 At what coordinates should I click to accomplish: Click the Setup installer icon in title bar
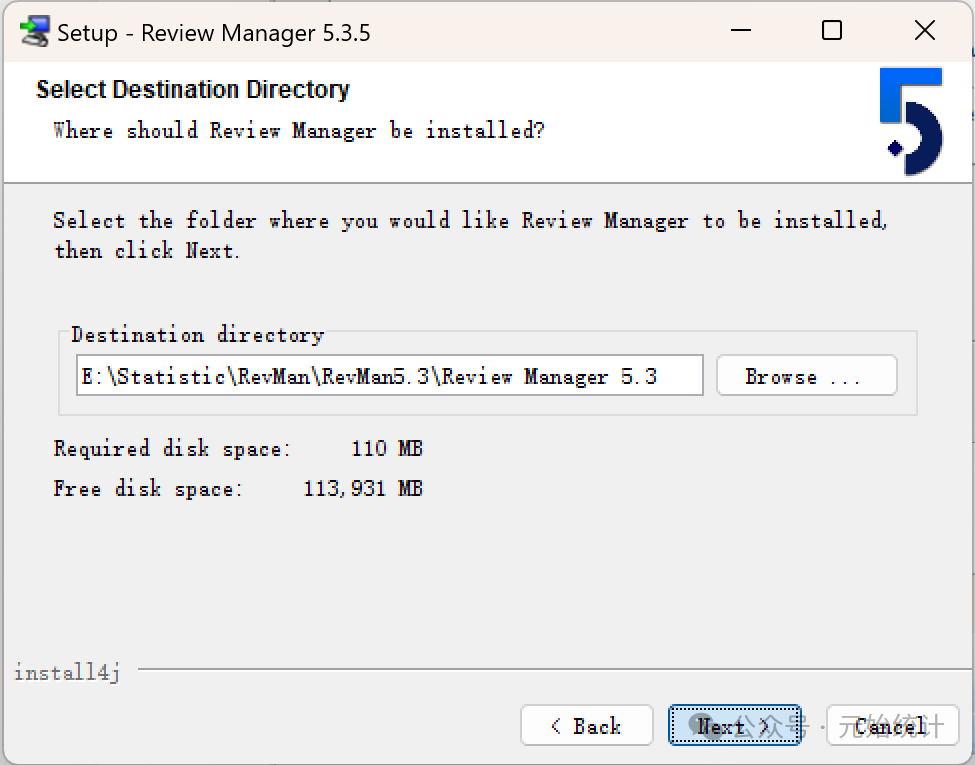click(x=35, y=32)
